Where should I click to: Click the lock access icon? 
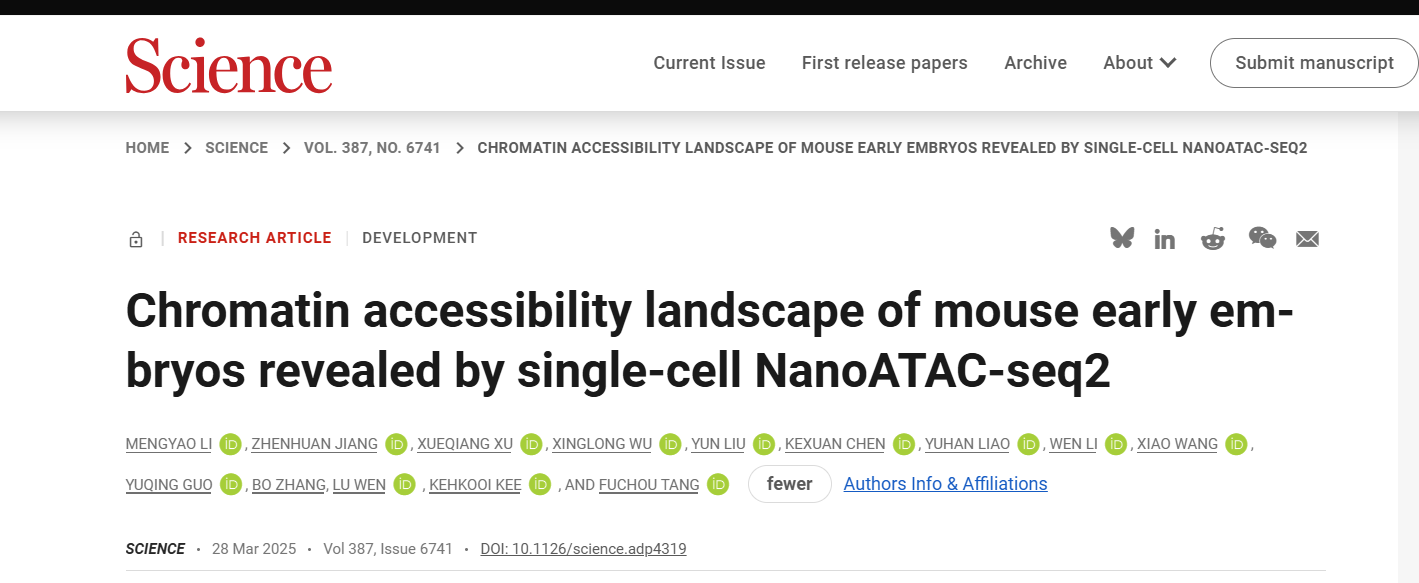(136, 239)
